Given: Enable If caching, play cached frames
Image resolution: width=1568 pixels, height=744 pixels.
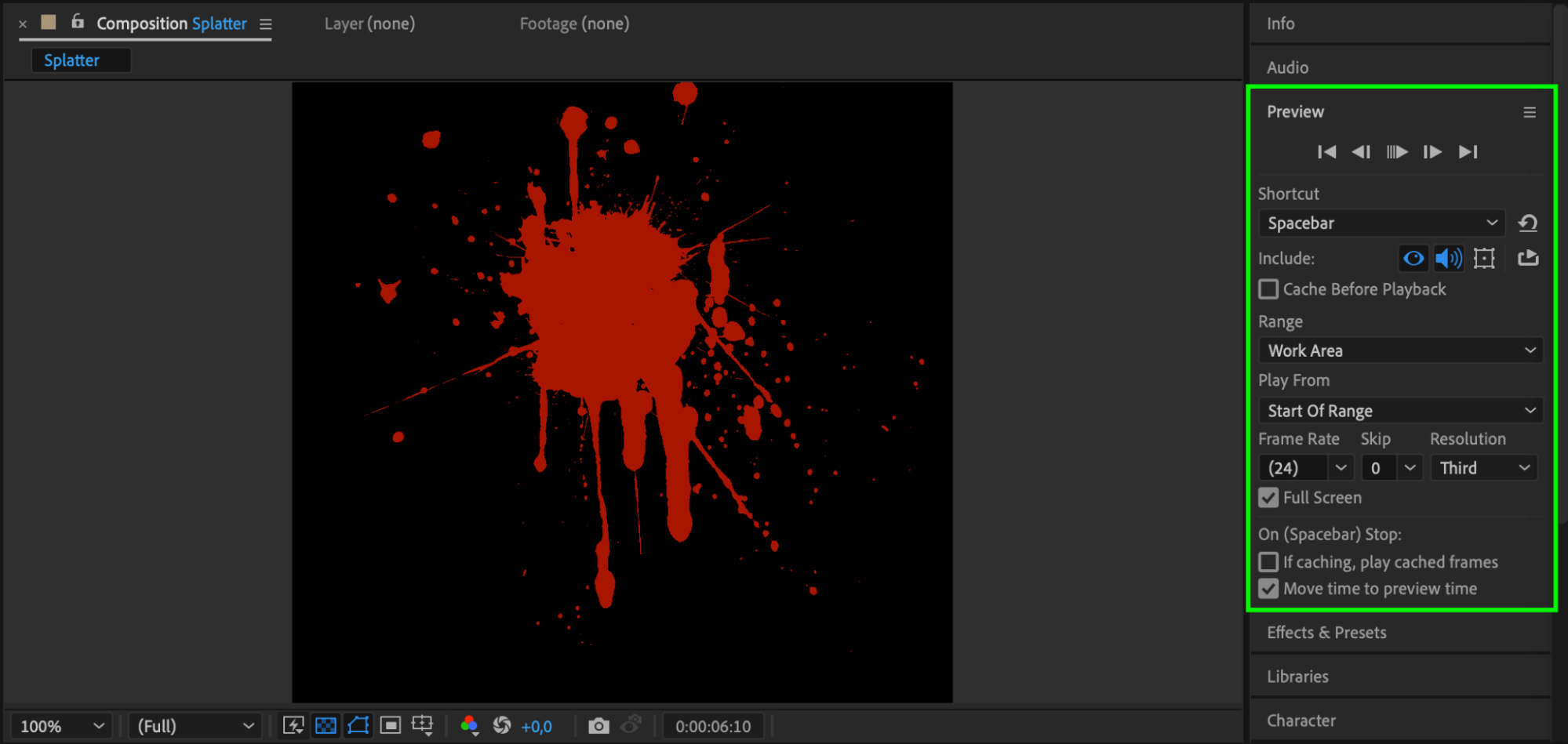Looking at the screenshot, I should (1268, 562).
